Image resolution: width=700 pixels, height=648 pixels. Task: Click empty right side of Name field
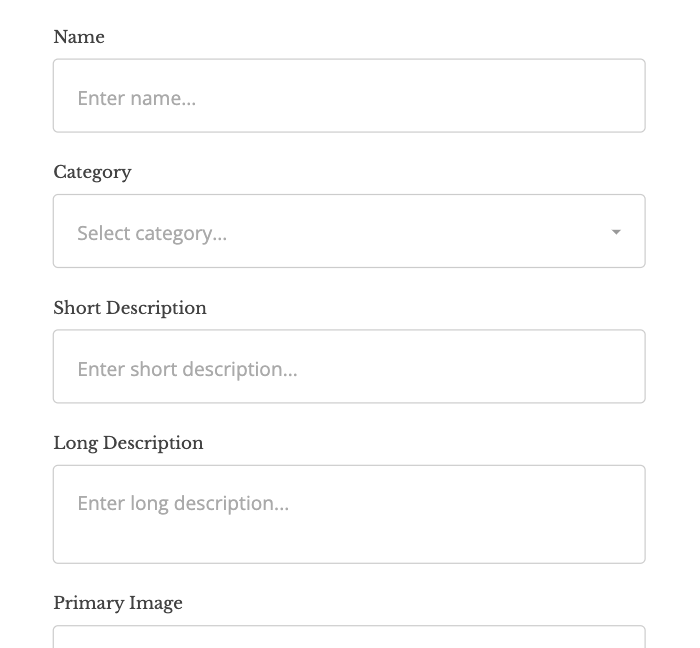520,96
